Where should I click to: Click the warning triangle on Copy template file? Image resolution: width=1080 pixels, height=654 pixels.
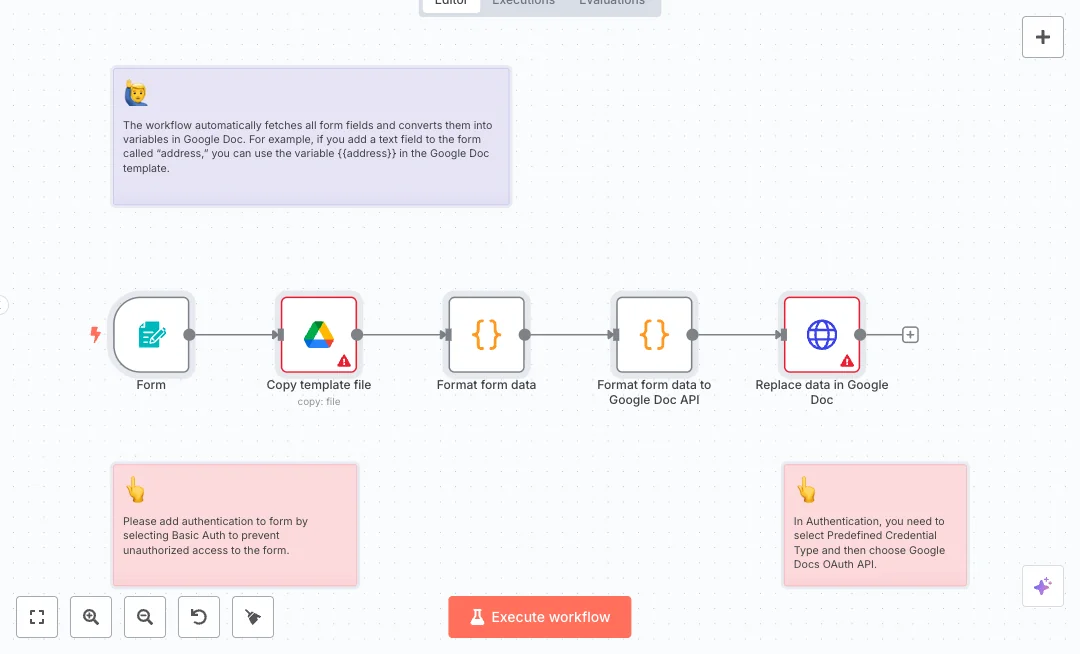tap(344, 360)
